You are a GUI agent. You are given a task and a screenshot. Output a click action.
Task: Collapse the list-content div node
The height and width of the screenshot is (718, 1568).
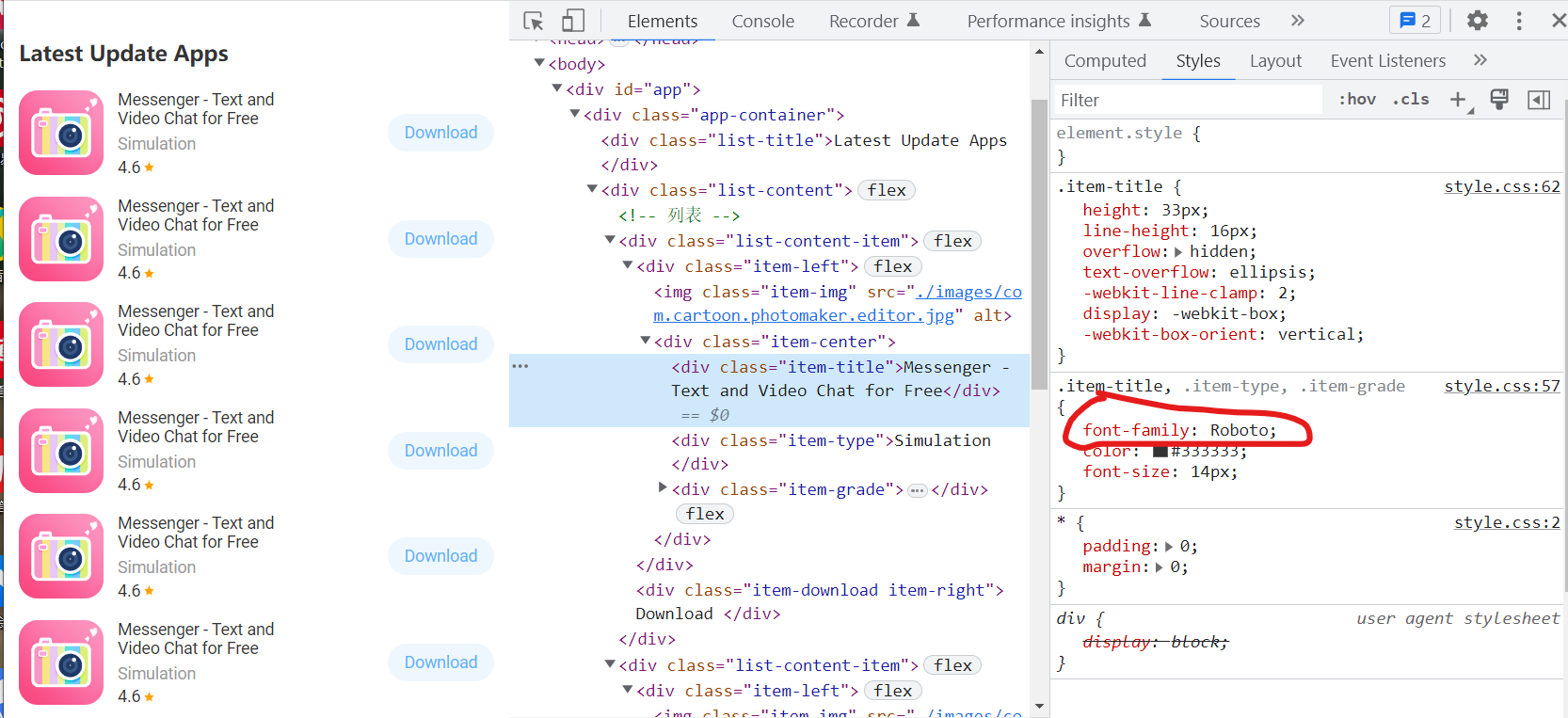(x=592, y=189)
